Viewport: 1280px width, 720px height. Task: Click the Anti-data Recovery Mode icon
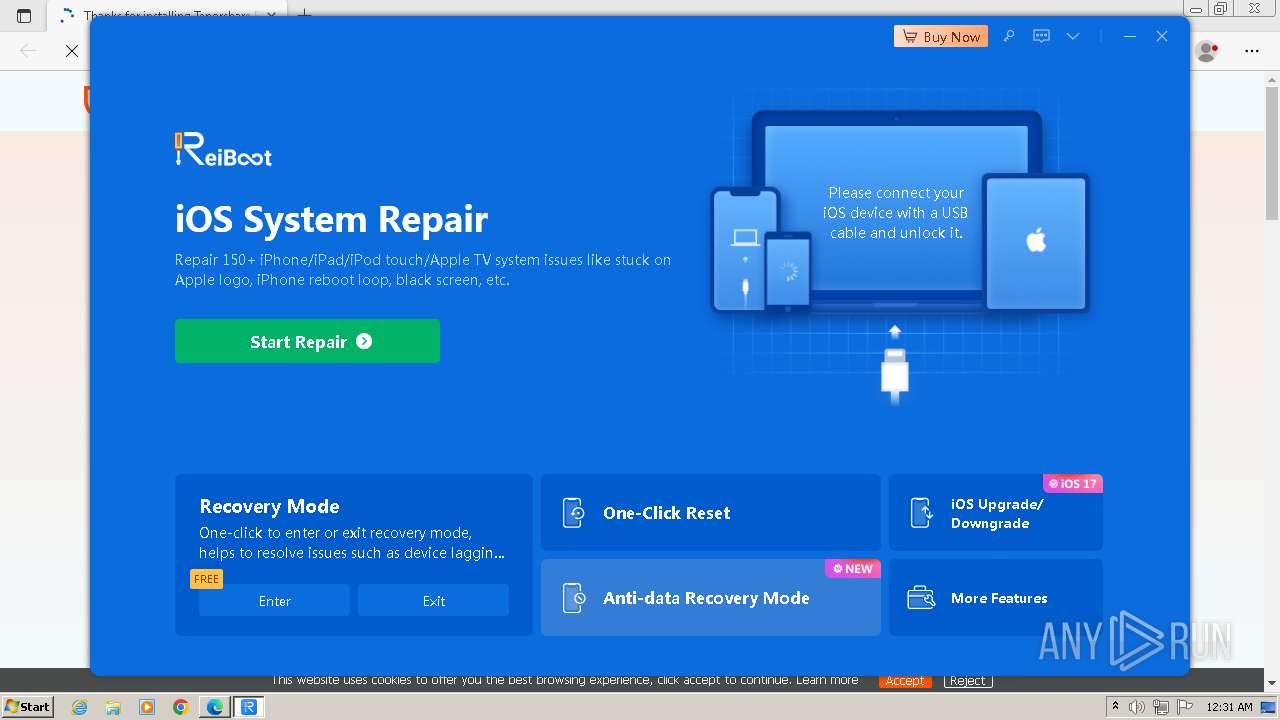(x=573, y=598)
